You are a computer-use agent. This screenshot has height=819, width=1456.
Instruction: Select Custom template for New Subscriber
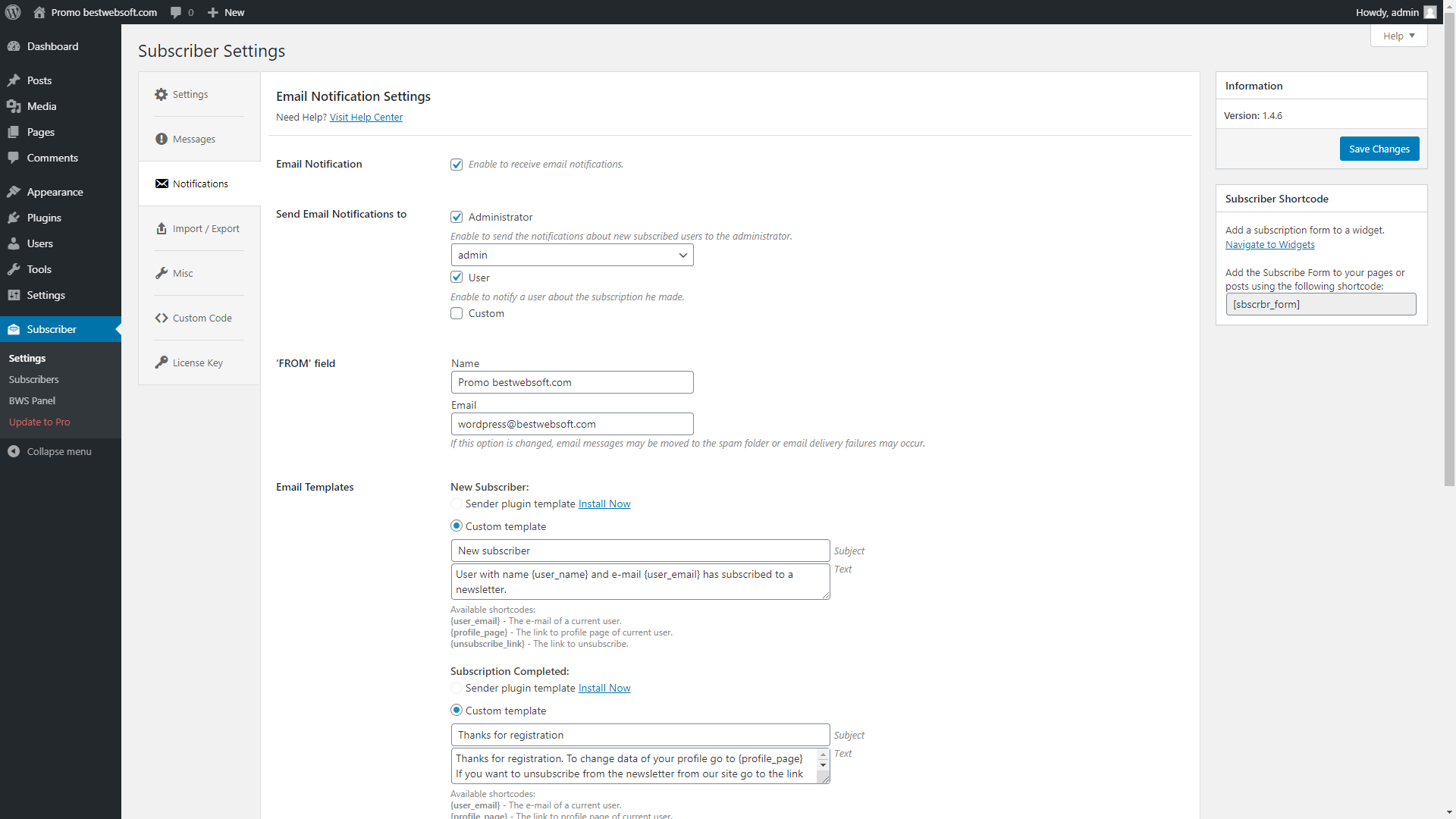coord(457,526)
